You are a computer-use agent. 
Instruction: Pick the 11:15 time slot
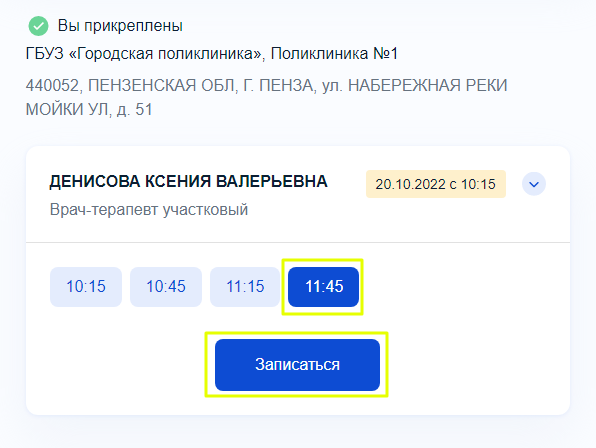click(245, 287)
